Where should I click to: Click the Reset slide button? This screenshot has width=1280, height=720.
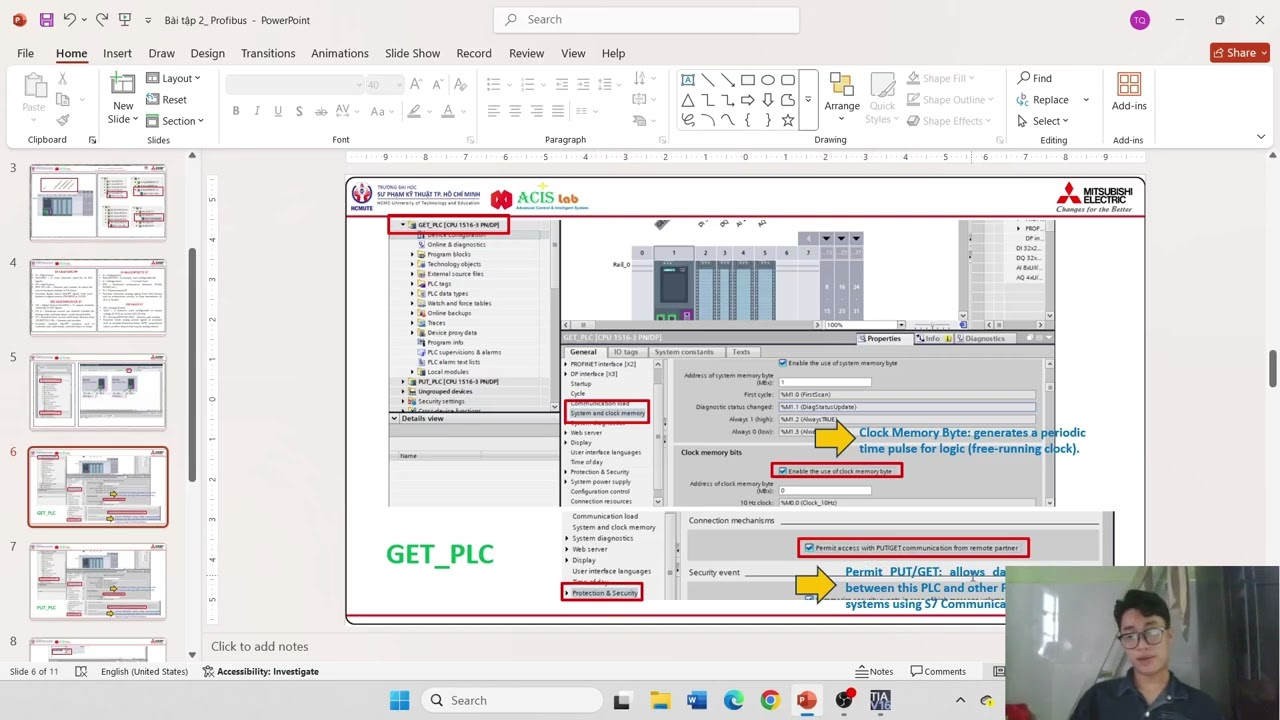click(x=166, y=100)
